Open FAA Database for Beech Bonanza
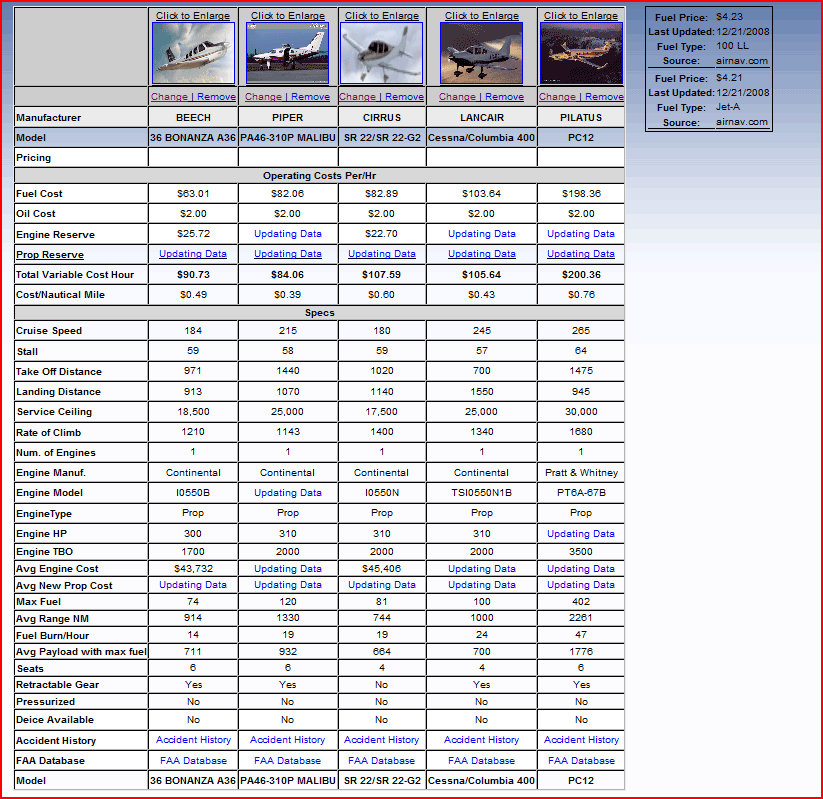Screen dimensions: 823x799 193,760
